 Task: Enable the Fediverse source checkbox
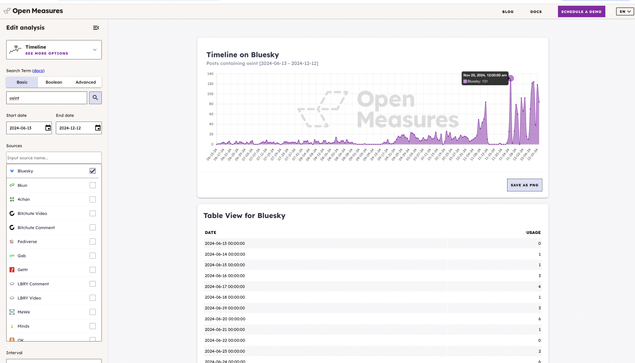coord(92,241)
